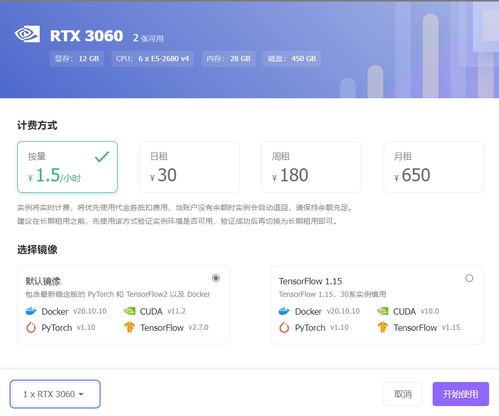Click the 显存: 12 GB tag
Screen dimensions: 499x416
(x=77, y=59)
